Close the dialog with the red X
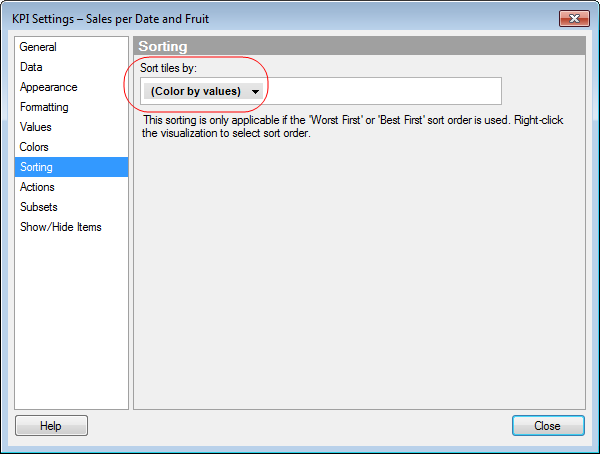600x454 pixels. pos(574,18)
